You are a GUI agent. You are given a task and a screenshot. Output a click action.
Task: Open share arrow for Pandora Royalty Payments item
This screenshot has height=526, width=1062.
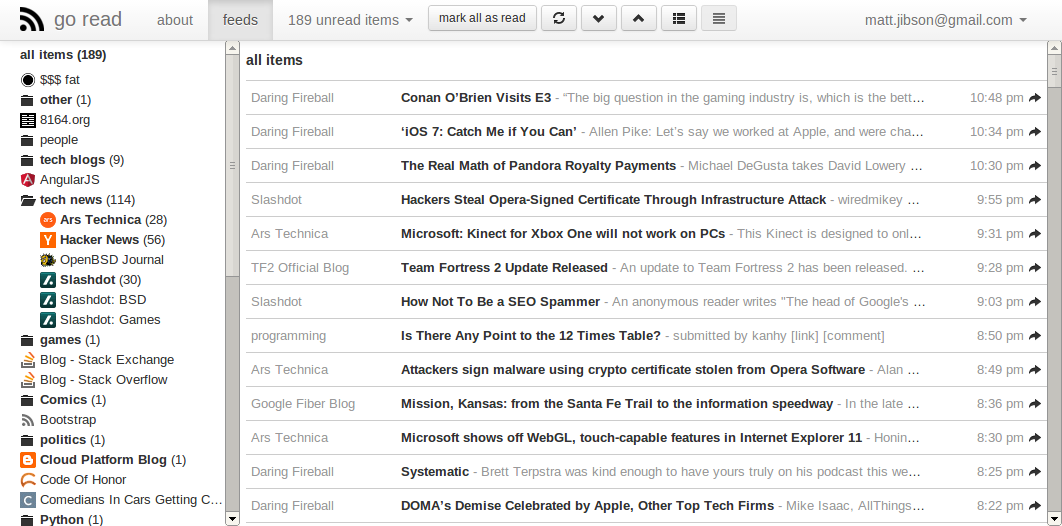pyautogui.click(x=1034, y=165)
